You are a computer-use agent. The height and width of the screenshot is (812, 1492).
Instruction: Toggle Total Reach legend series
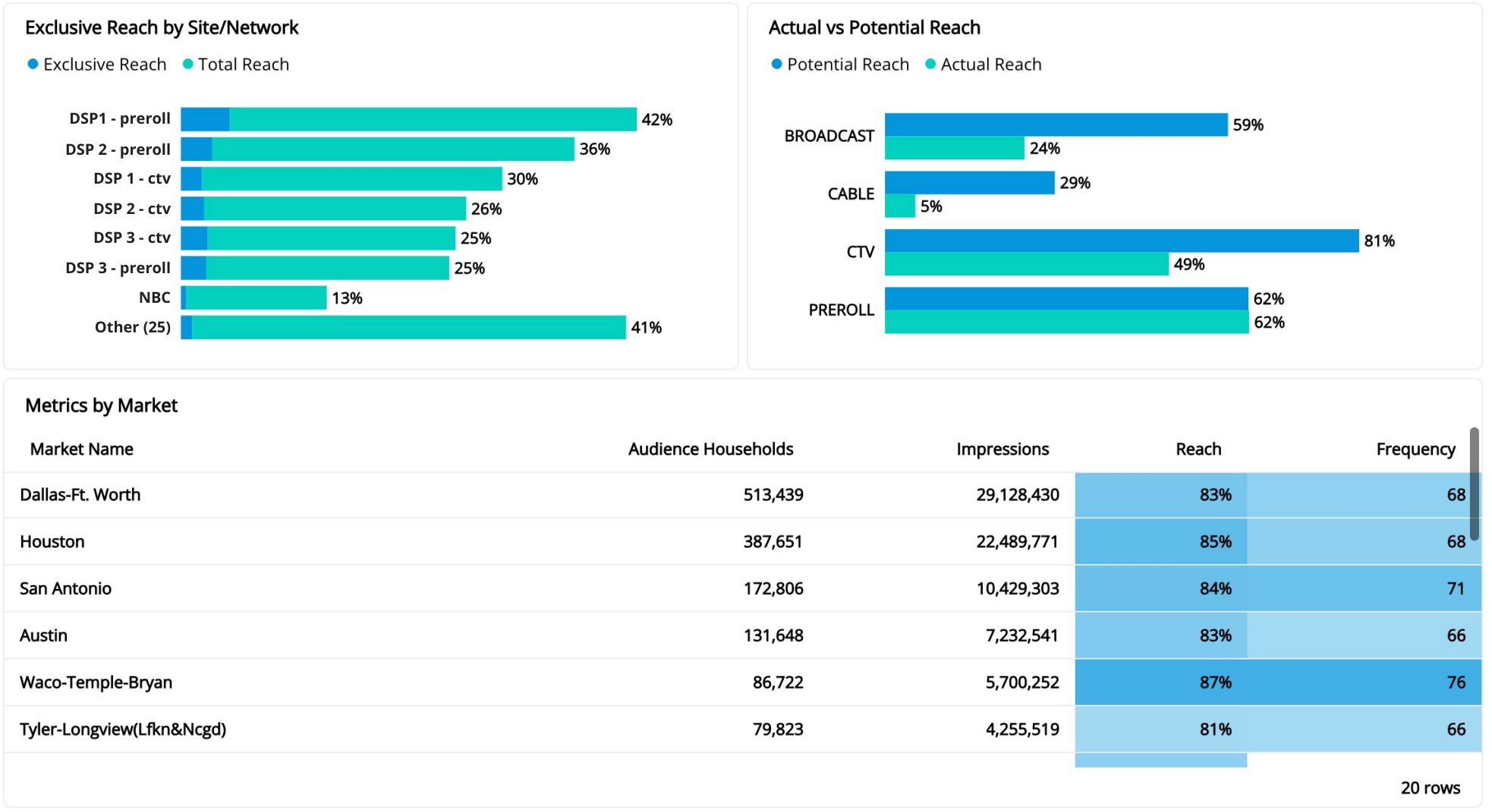point(235,65)
